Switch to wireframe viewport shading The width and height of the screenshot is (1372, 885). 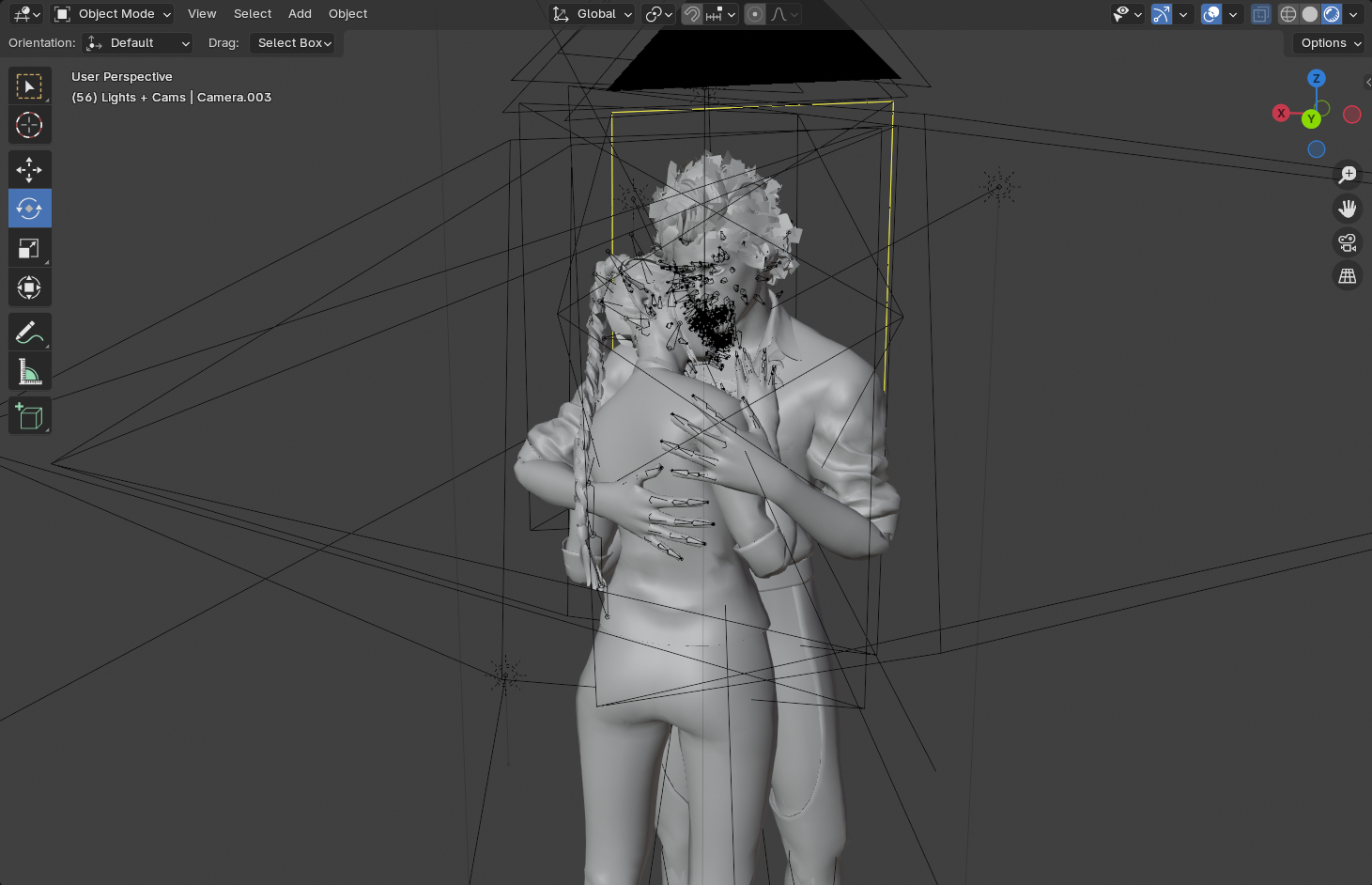point(1288,14)
